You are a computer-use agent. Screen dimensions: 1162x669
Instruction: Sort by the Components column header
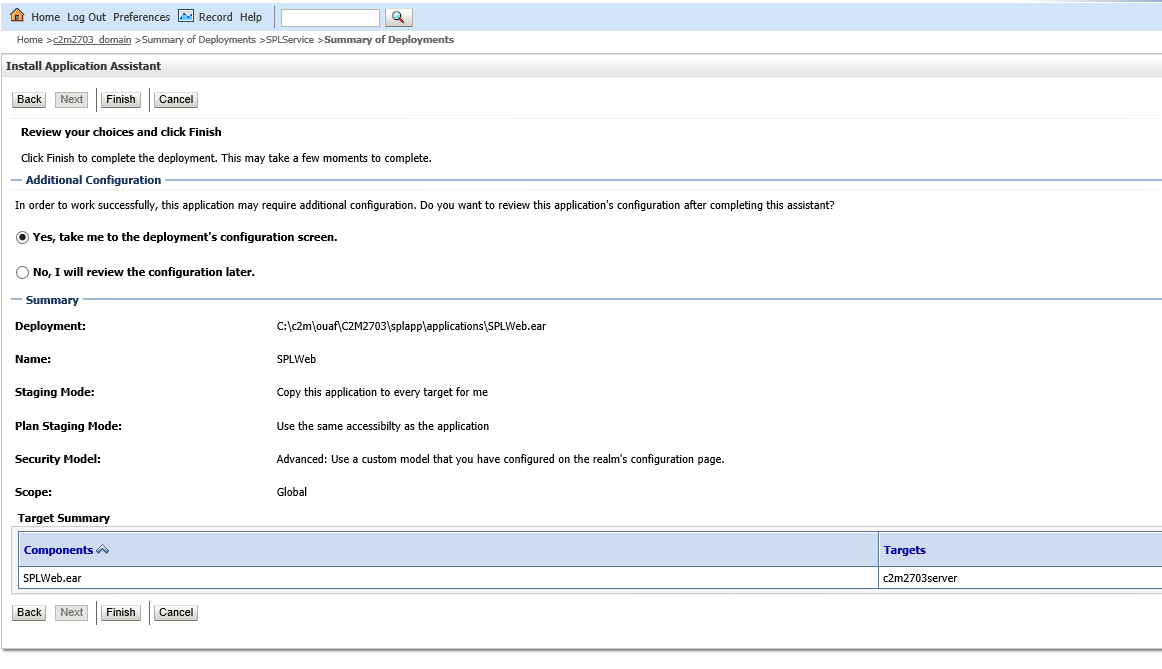(59, 550)
